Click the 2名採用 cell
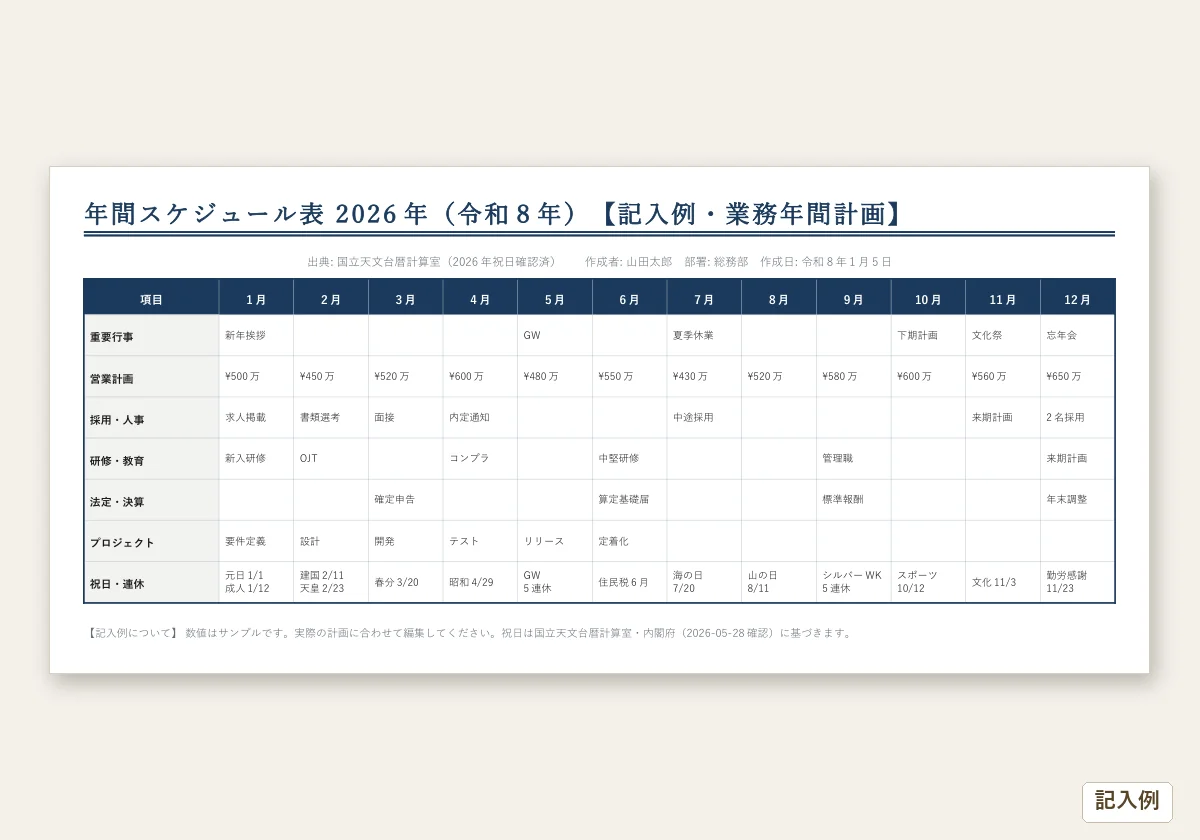1200x840 pixels. [1077, 418]
